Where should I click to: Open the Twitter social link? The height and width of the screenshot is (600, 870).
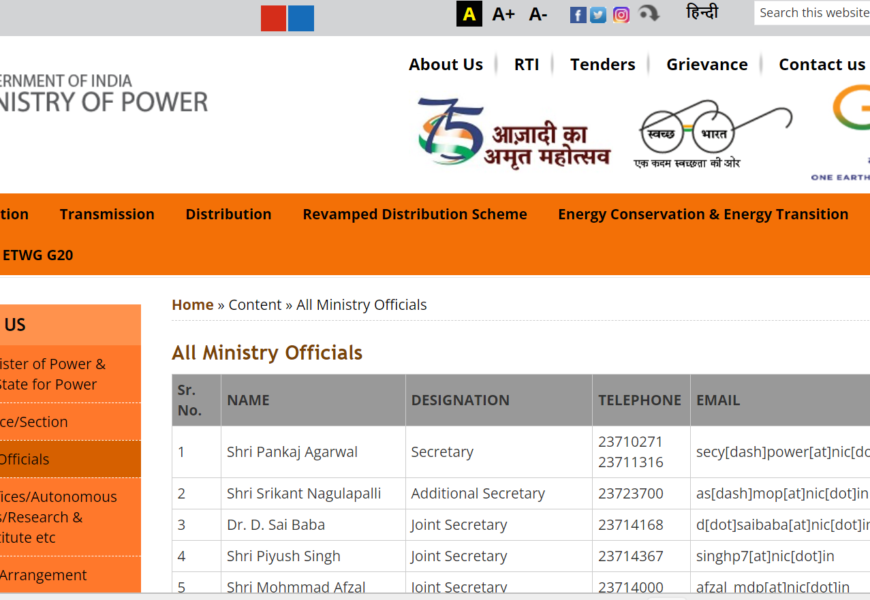pos(598,14)
